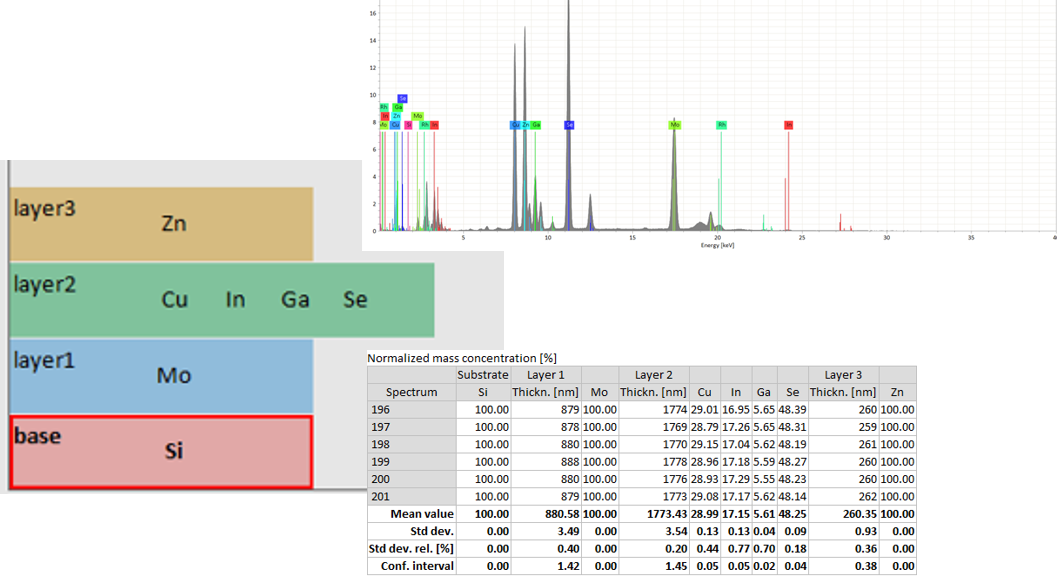Image resolution: width=1057 pixels, height=580 pixels.
Task: Select the Se marker on the main spectrum peak
Action: 569,124
